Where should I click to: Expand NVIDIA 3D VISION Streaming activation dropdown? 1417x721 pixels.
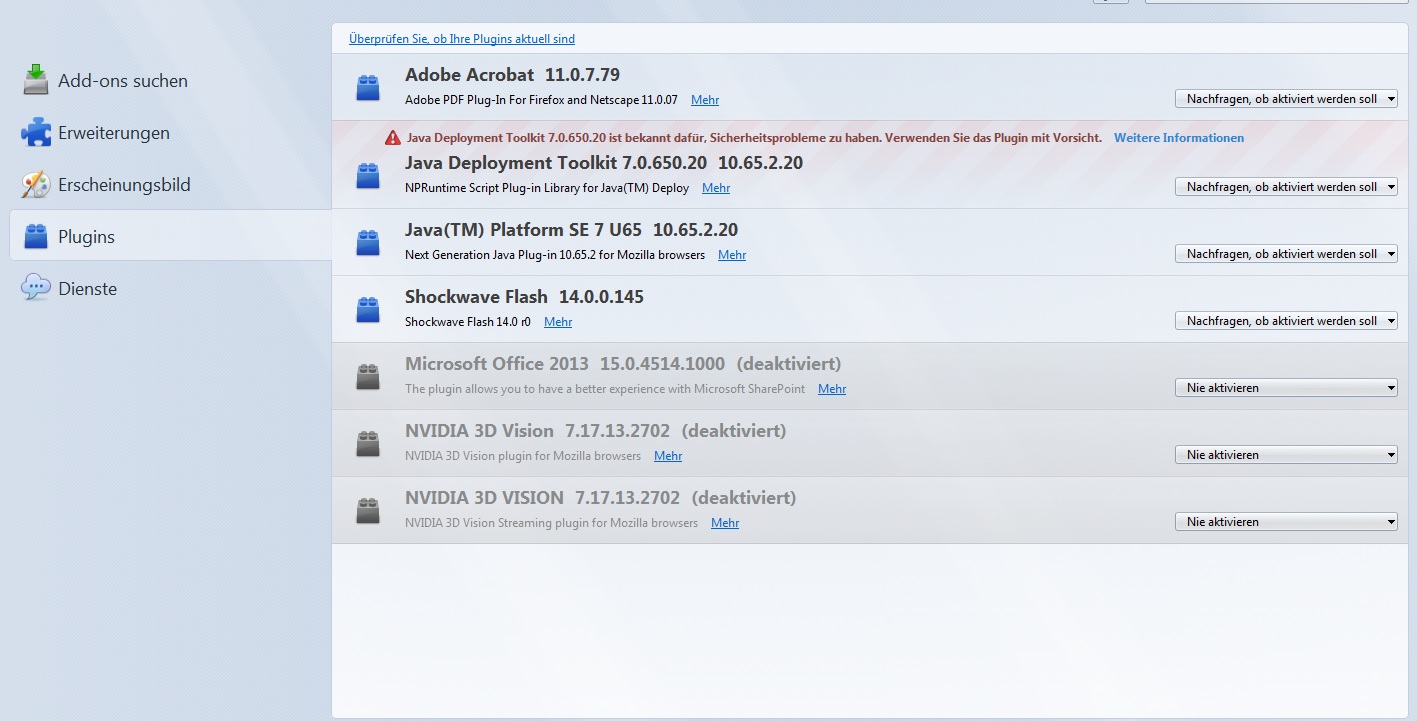click(1285, 522)
